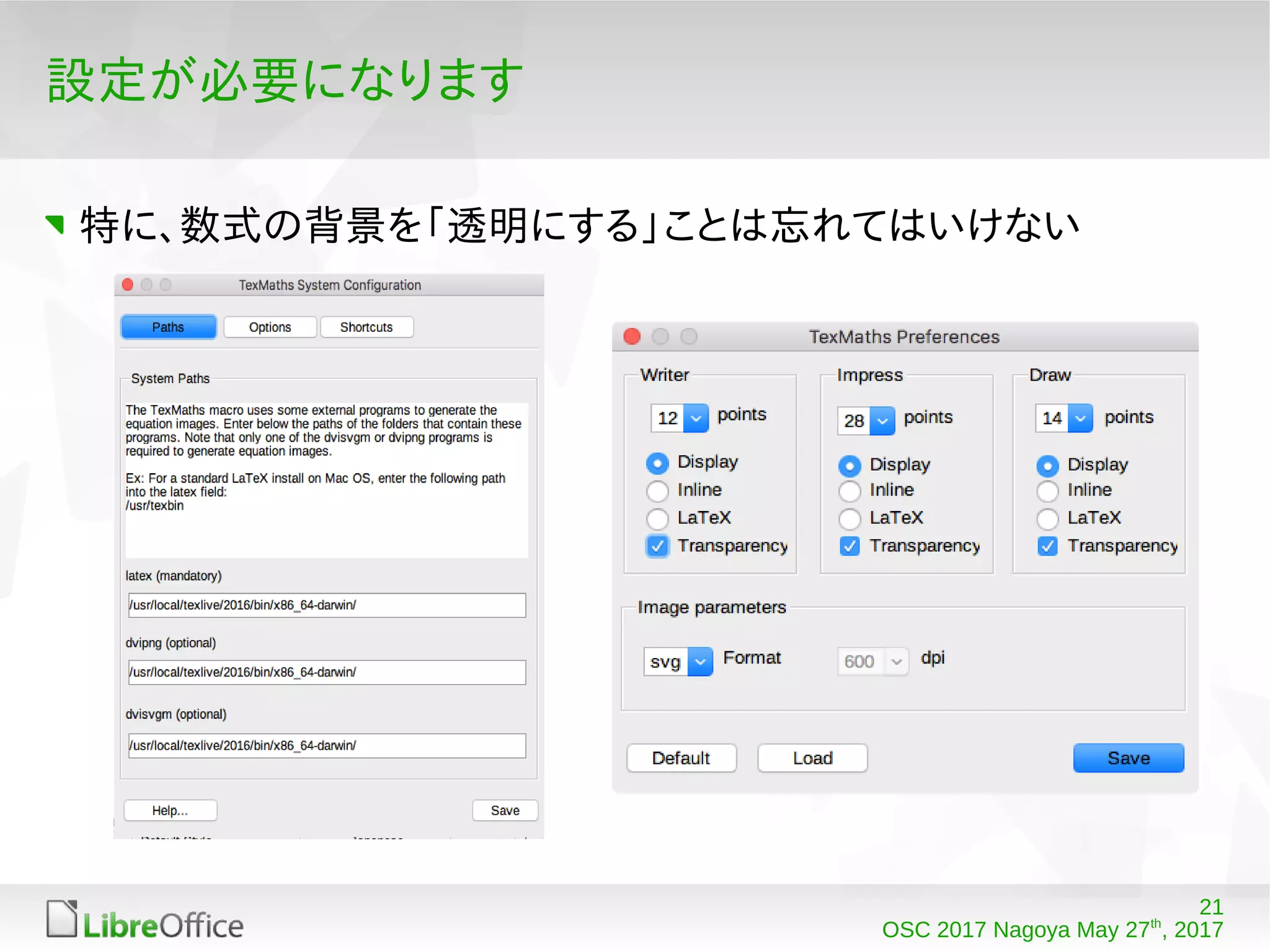Click the LibreOffice logo
Image resolution: width=1270 pixels, height=952 pixels.
click(145, 920)
